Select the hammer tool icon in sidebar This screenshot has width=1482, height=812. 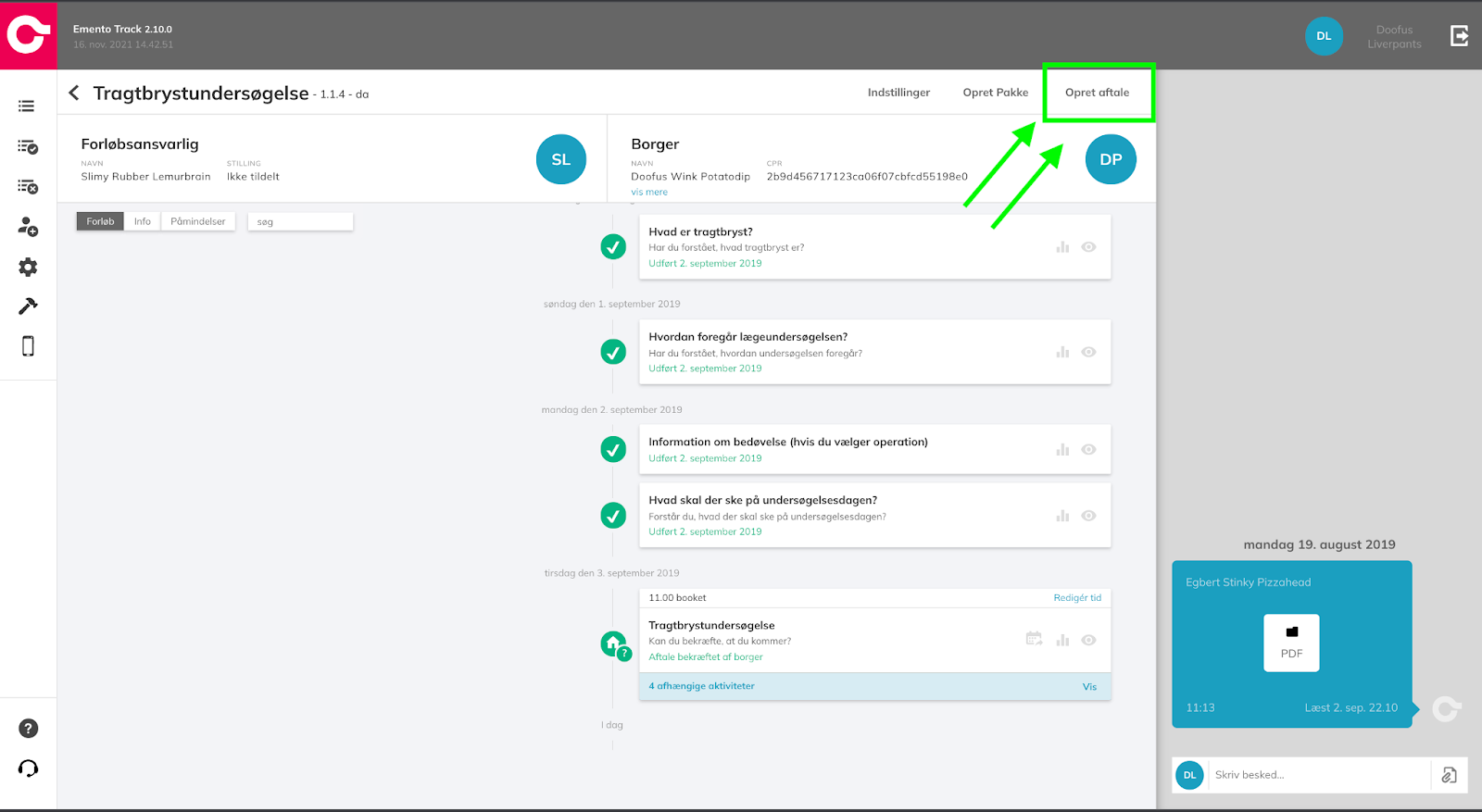(28, 306)
